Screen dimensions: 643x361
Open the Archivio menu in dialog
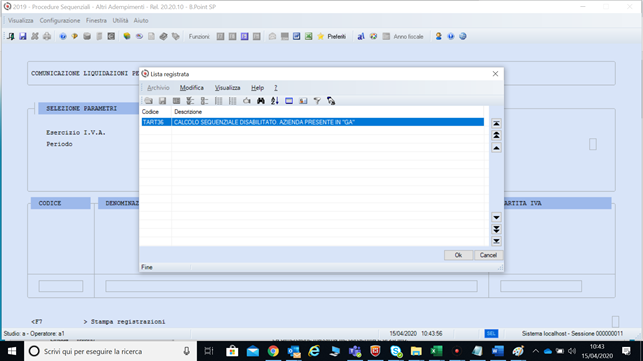[158, 88]
